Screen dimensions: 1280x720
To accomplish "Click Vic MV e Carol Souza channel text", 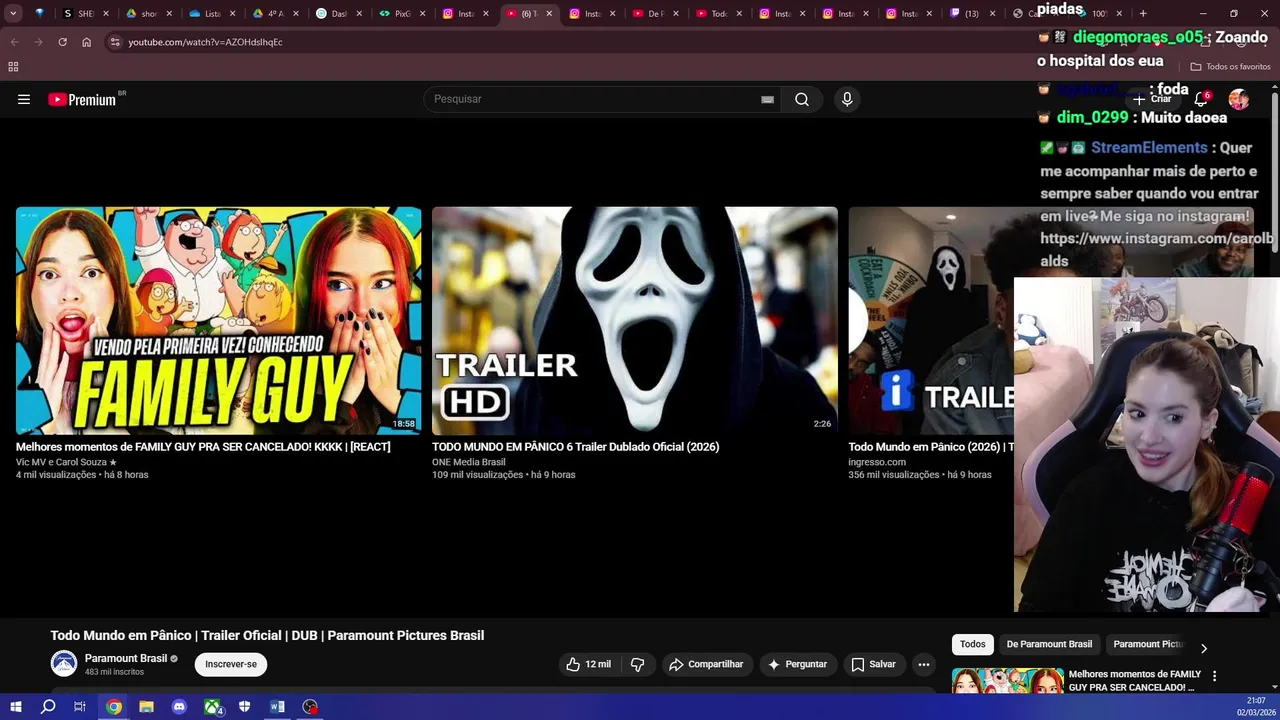I will (66, 462).
